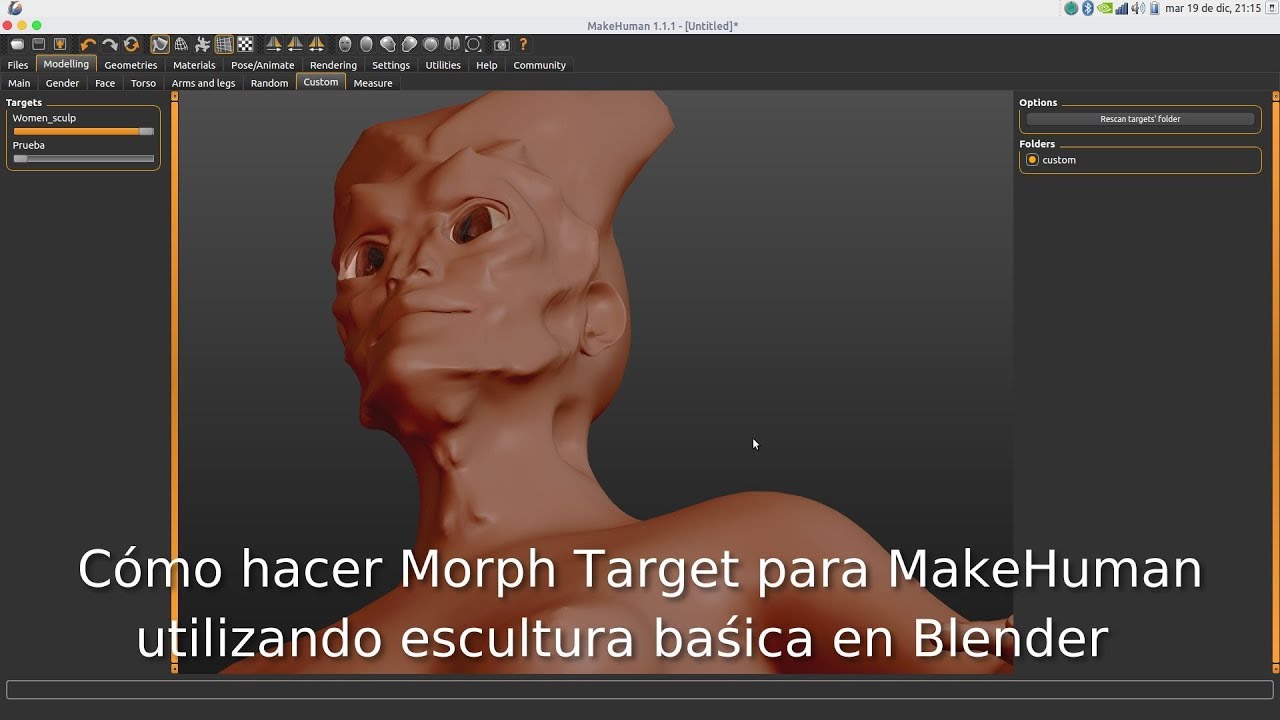Select the Arms and legs sub-tab

tap(203, 83)
